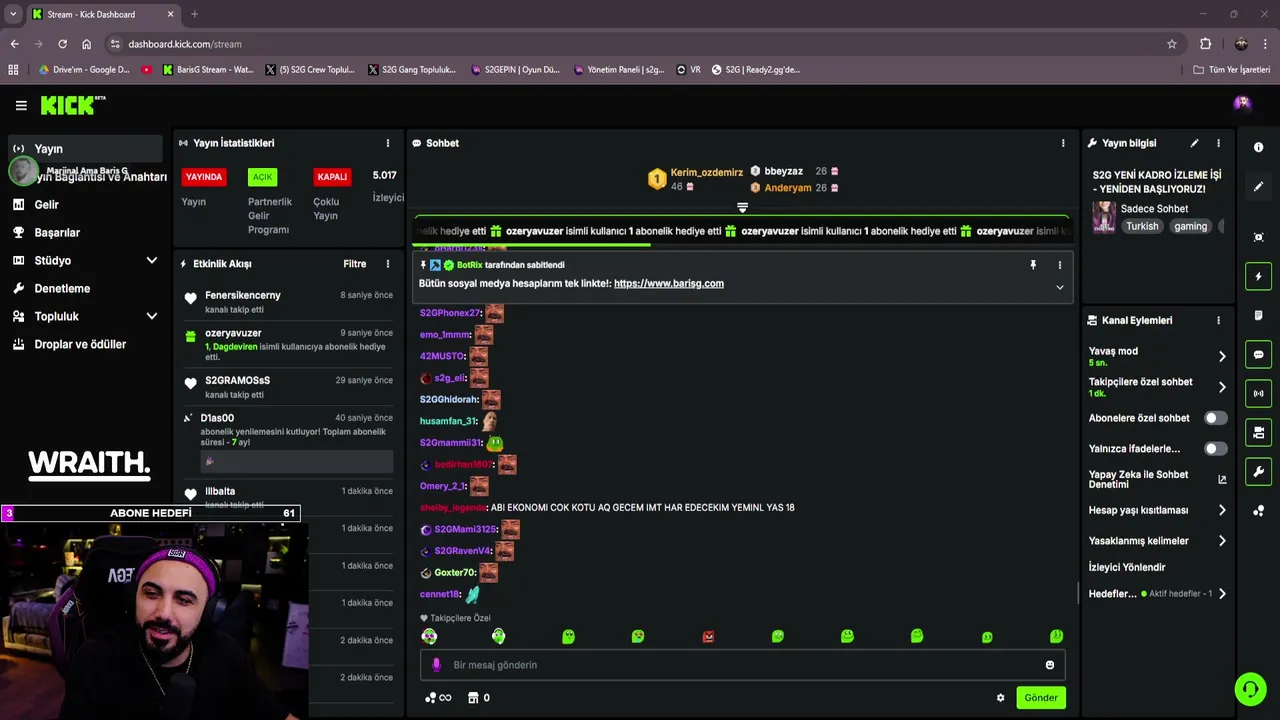Open the green support headset button
The height and width of the screenshot is (720, 1280).
1250,689
